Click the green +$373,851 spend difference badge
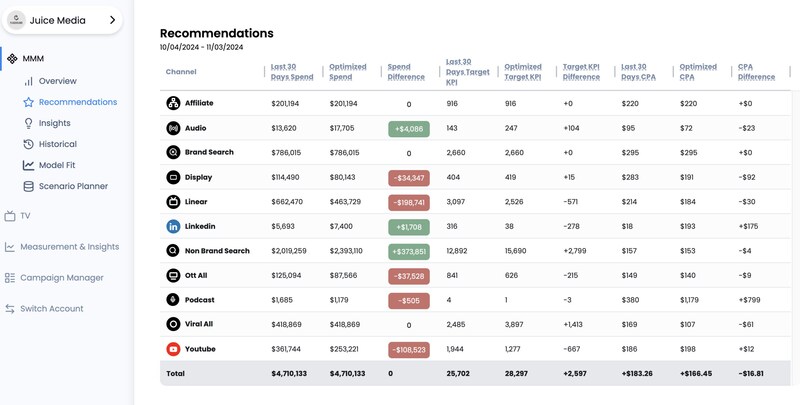The width and height of the screenshot is (800, 405). pyautogui.click(x=408, y=251)
